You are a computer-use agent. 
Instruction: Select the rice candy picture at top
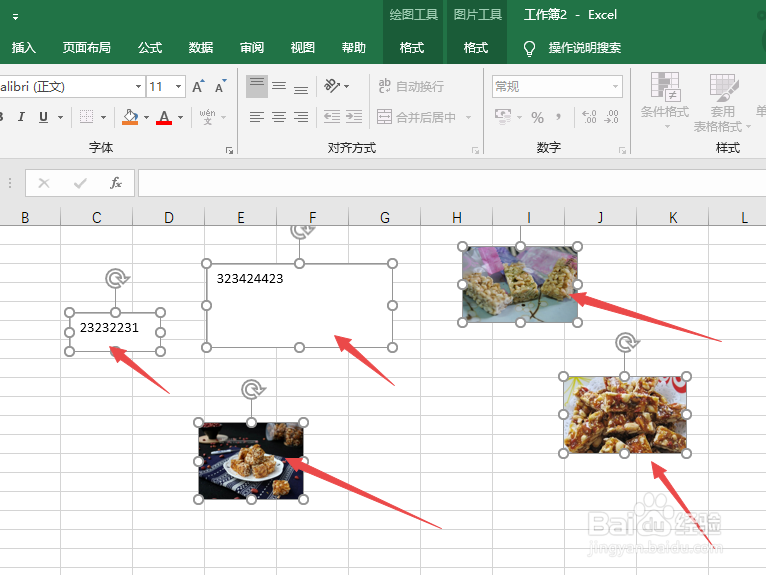tap(520, 284)
